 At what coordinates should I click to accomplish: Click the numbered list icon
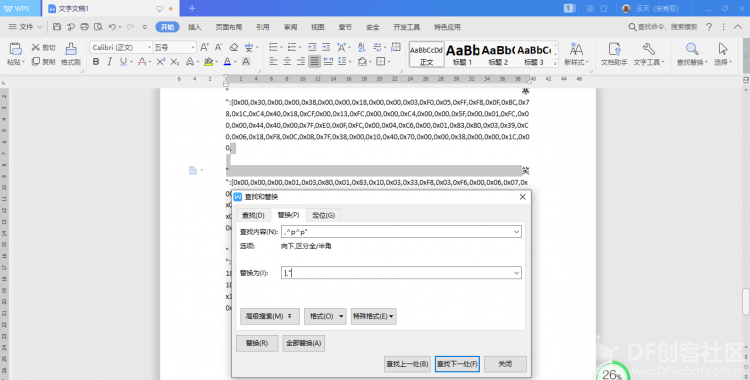coord(292,47)
